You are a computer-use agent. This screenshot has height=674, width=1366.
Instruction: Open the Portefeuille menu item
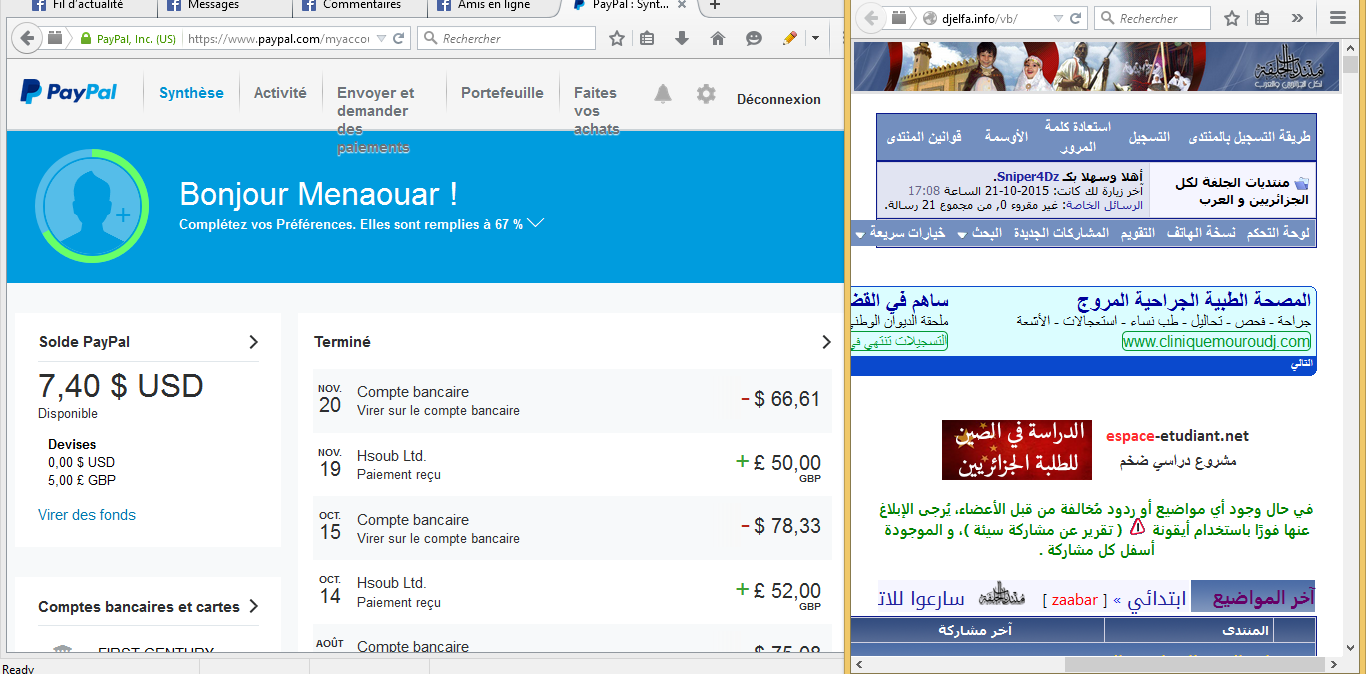[x=502, y=93]
